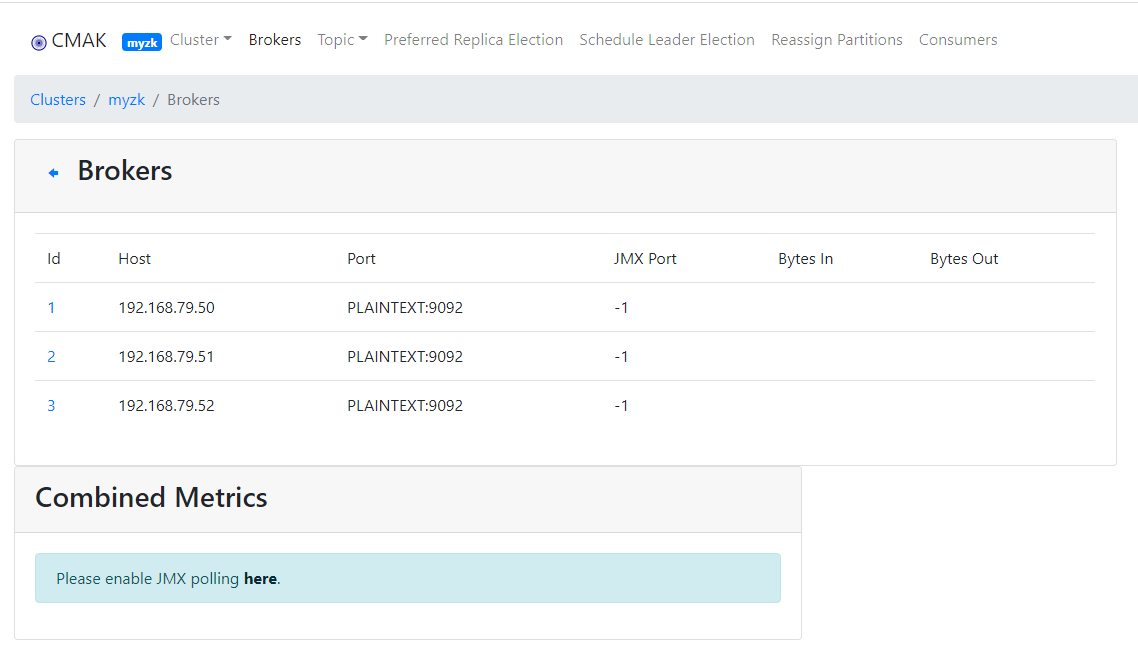Click PLAINTEXT:9092 port of broker 1
1138x652 pixels.
(405, 308)
